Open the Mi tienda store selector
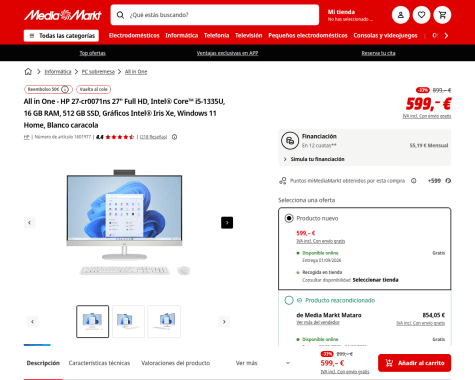Image resolution: width=475 pixels, height=380 pixels. (353, 15)
